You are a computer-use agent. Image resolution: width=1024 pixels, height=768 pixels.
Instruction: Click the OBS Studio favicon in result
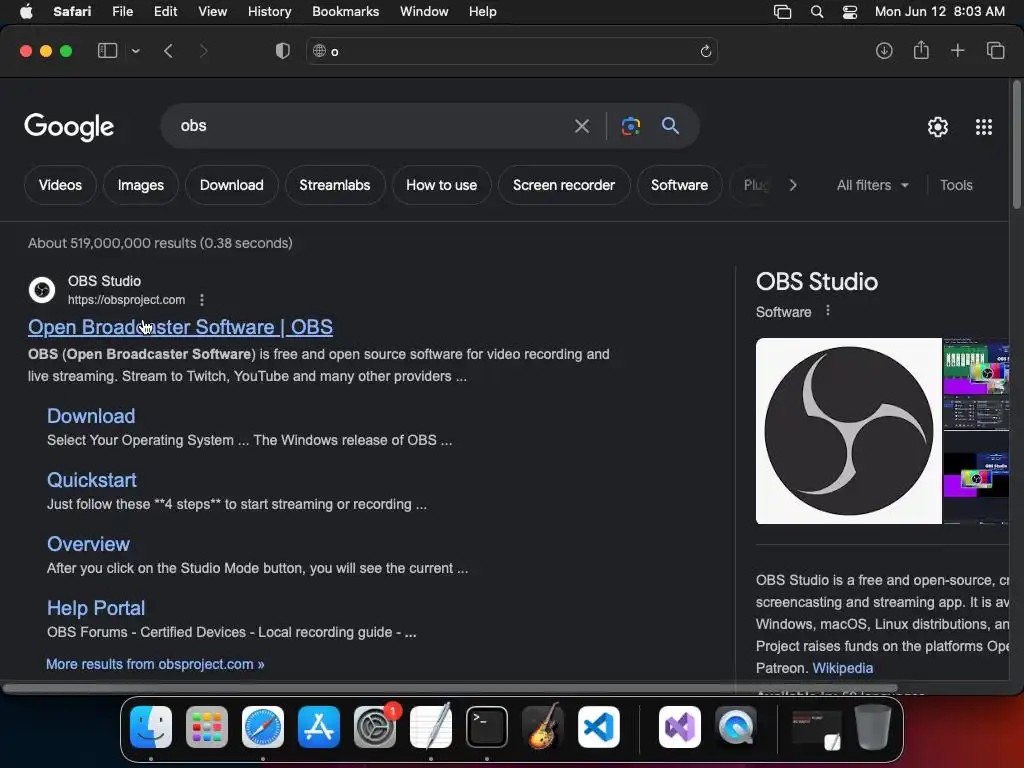(42, 290)
